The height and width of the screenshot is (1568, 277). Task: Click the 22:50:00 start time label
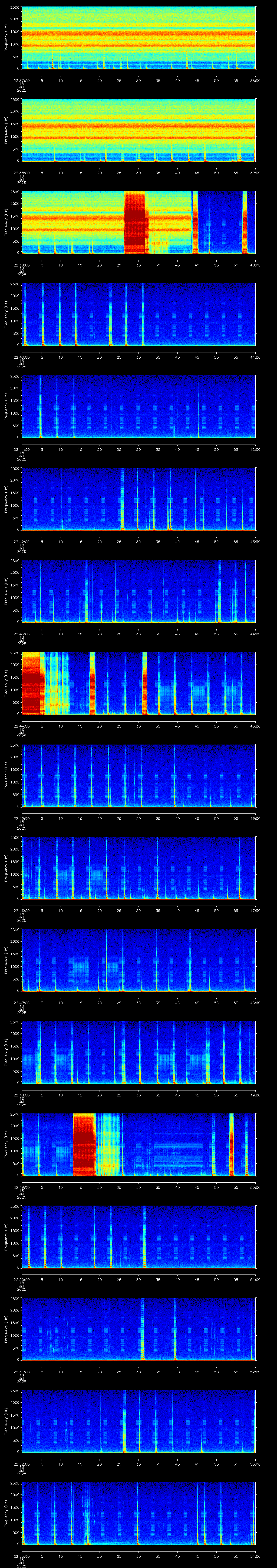click(21, 1279)
